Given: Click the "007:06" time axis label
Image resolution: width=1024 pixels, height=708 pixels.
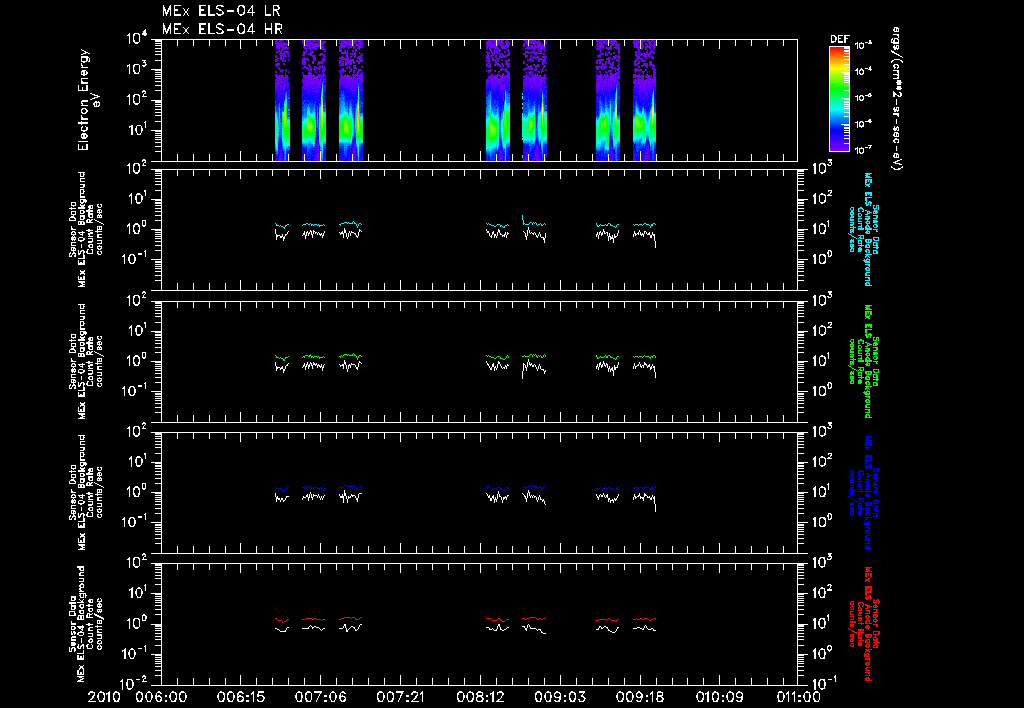Looking at the screenshot, I should 320,698.
